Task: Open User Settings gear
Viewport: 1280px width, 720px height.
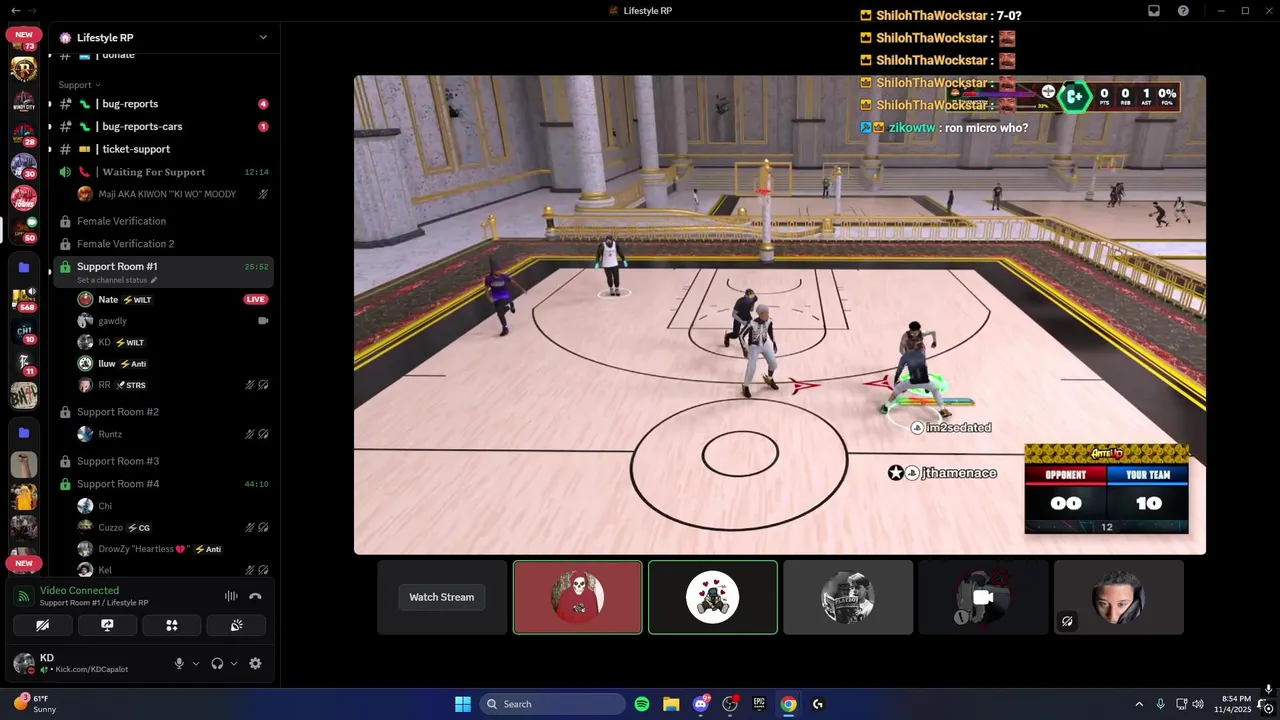Action: 255,663
